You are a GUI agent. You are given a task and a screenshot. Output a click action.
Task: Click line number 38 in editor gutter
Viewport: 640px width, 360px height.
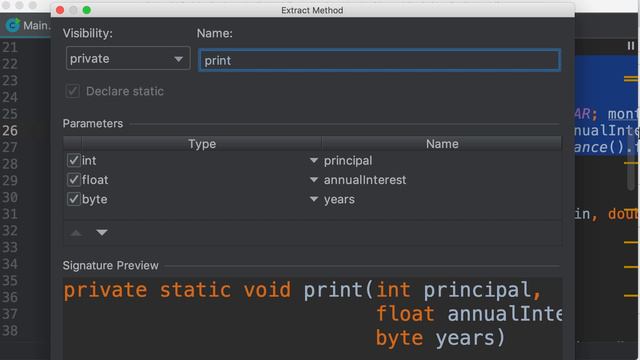point(10,330)
